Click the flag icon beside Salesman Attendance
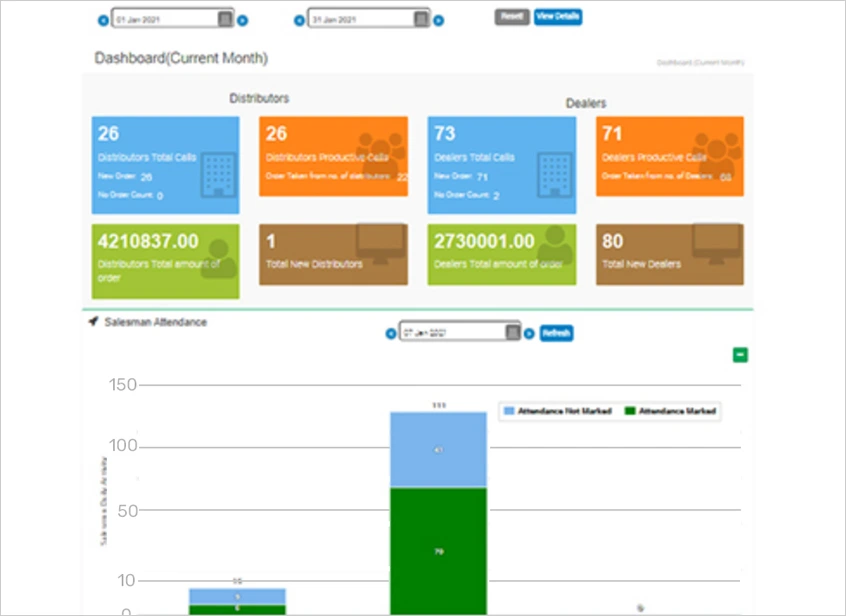The width and height of the screenshot is (846, 616). [91, 321]
